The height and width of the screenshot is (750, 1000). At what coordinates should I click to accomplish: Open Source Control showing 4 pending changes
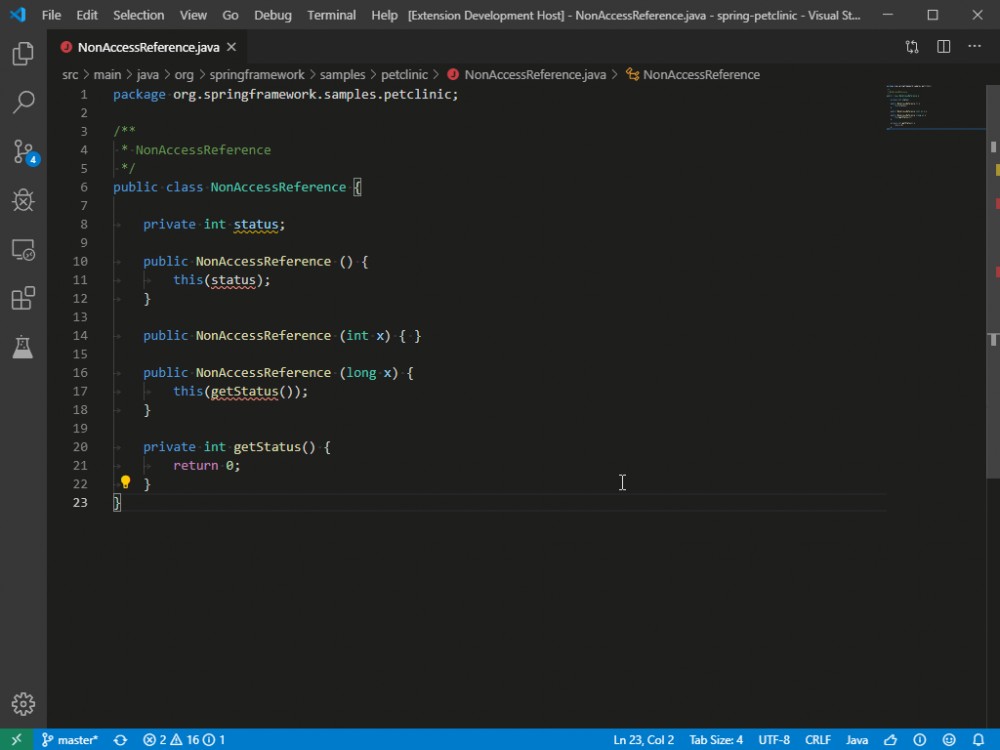pyautogui.click(x=24, y=152)
